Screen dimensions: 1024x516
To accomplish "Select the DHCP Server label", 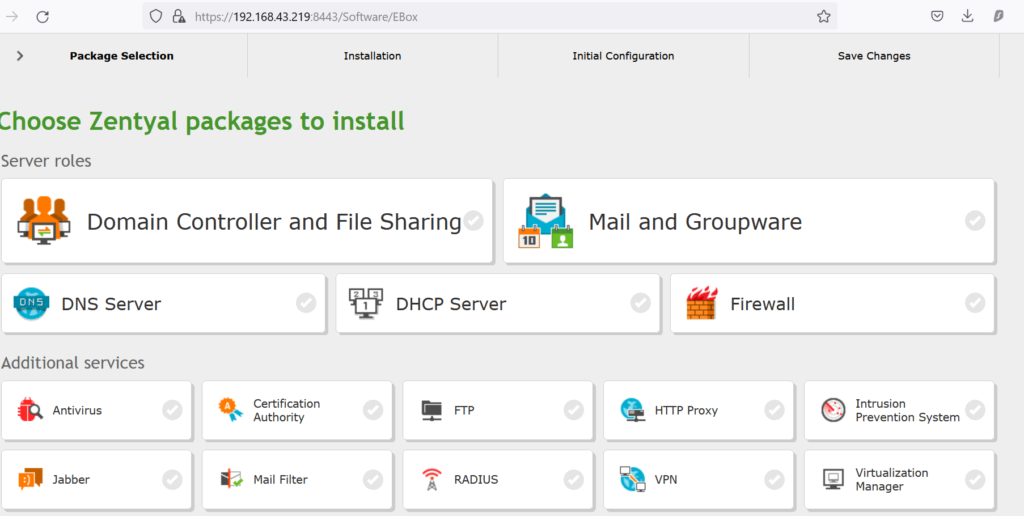I will [x=451, y=304].
